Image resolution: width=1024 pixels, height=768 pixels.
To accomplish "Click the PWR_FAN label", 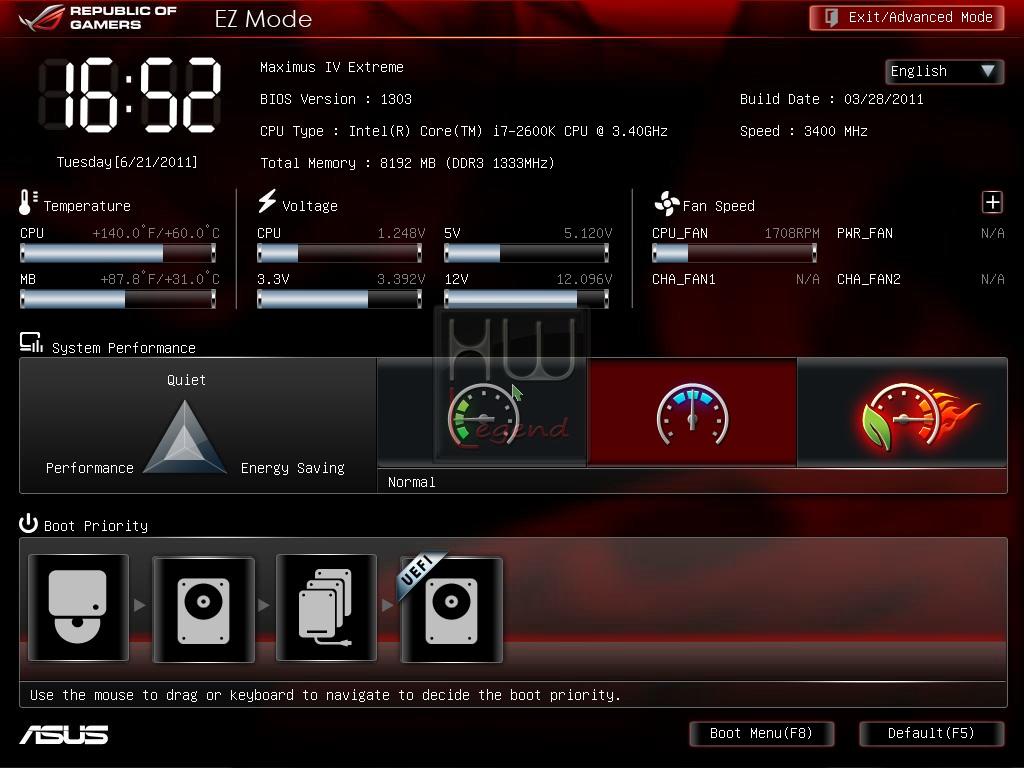I will click(865, 233).
